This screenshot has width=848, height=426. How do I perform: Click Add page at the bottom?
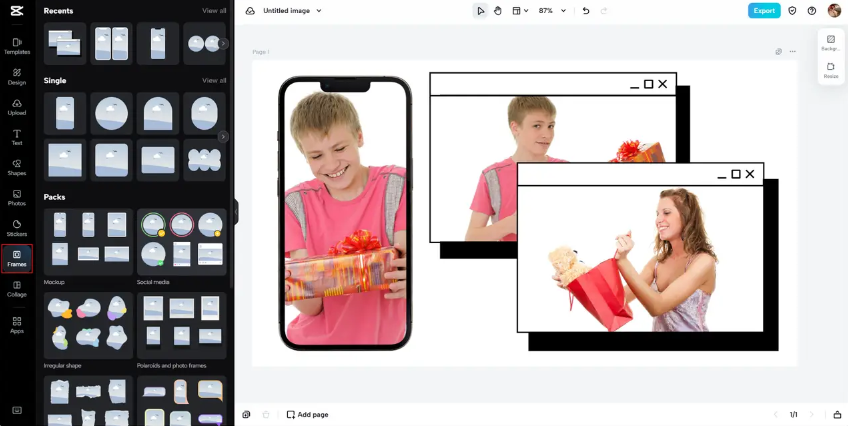[x=307, y=414]
